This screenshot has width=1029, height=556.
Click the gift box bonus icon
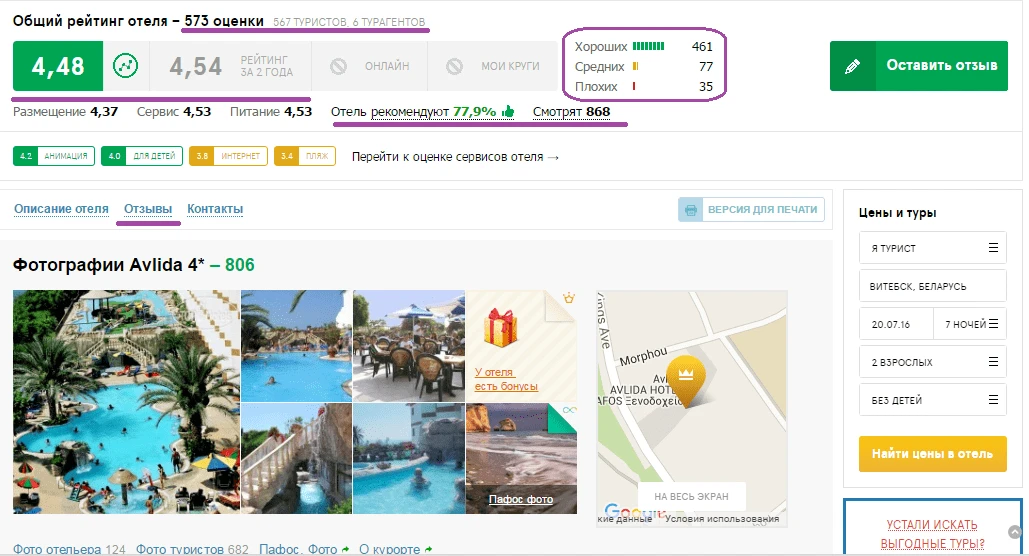[500, 327]
